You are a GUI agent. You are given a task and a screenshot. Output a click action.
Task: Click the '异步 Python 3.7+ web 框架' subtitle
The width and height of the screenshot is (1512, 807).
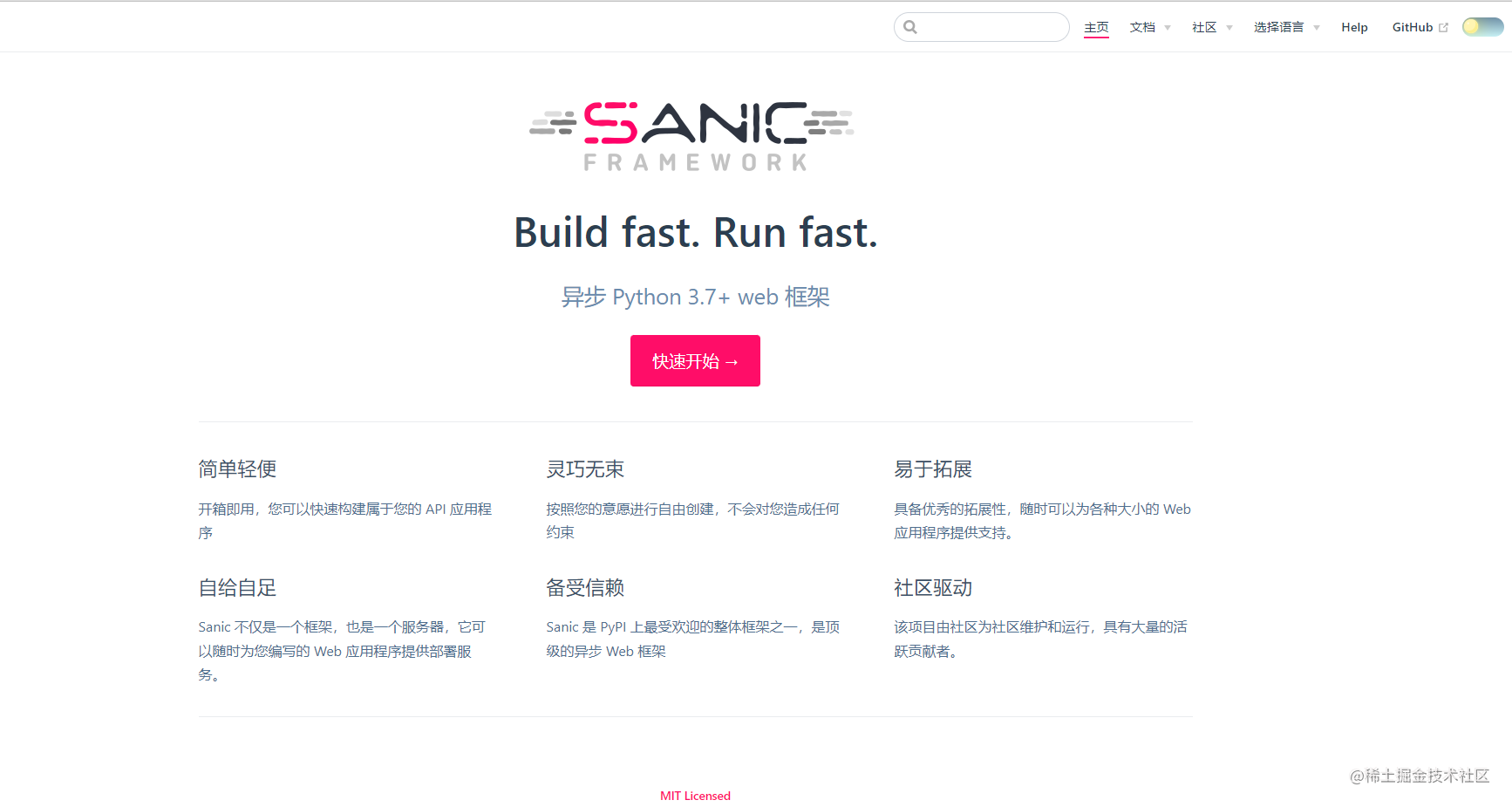[x=695, y=297]
